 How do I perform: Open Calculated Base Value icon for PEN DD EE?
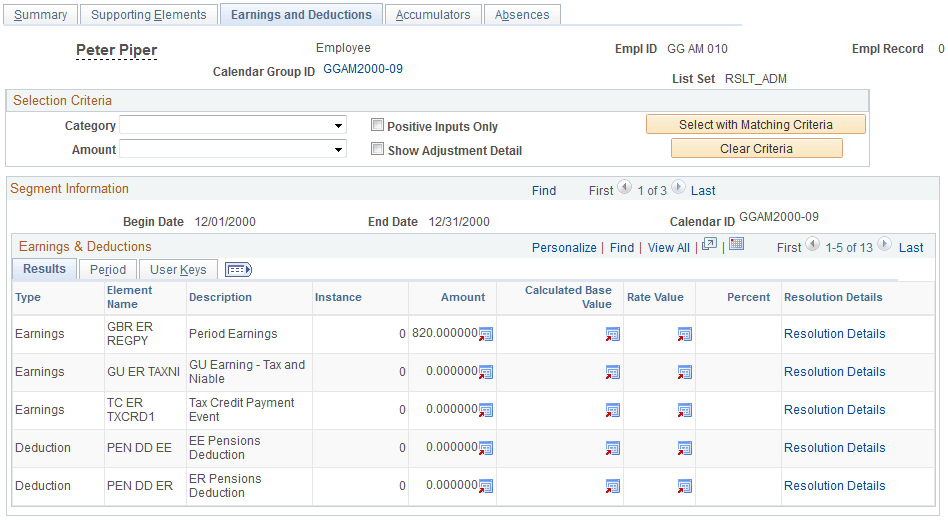click(x=612, y=448)
